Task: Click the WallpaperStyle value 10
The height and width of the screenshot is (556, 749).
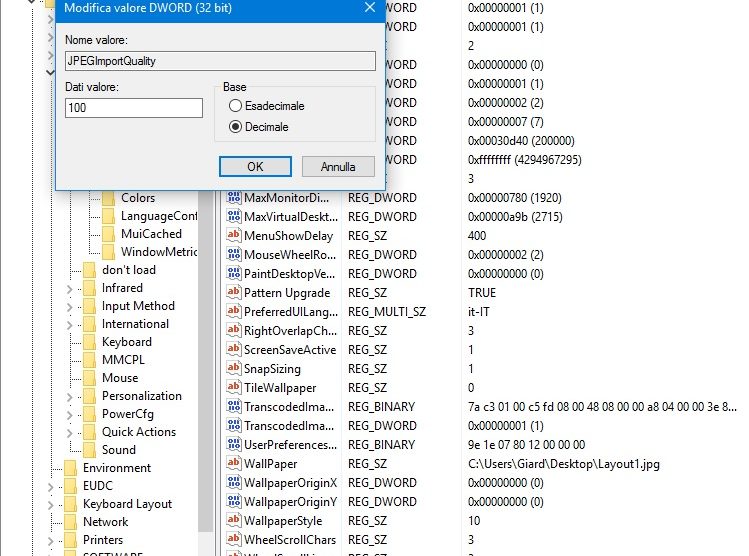Action: point(474,521)
